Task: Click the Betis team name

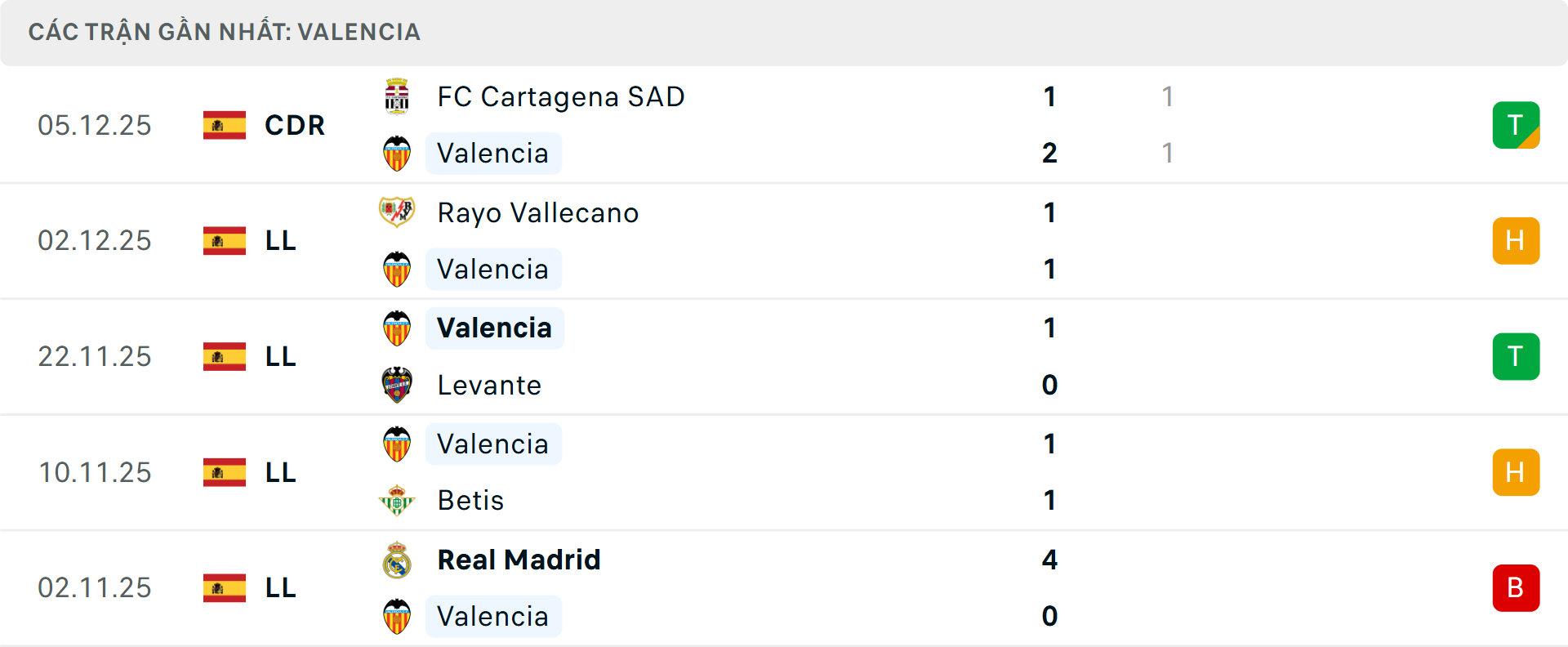Action: (x=470, y=501)
